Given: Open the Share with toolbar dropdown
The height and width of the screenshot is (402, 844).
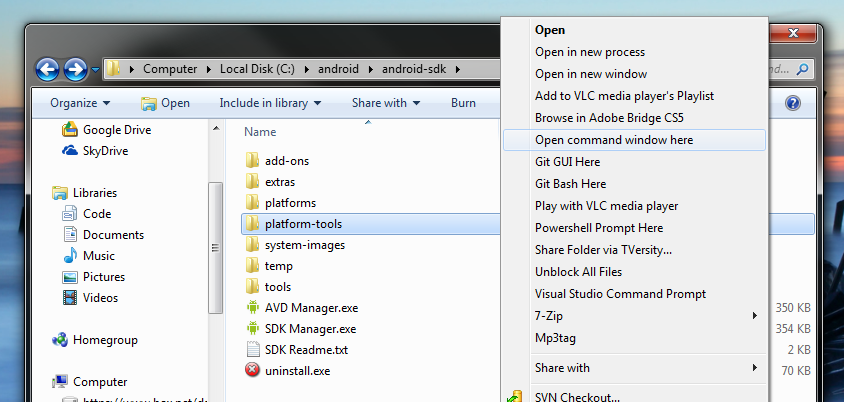Looking at the screenshot, I should (385, 103).
